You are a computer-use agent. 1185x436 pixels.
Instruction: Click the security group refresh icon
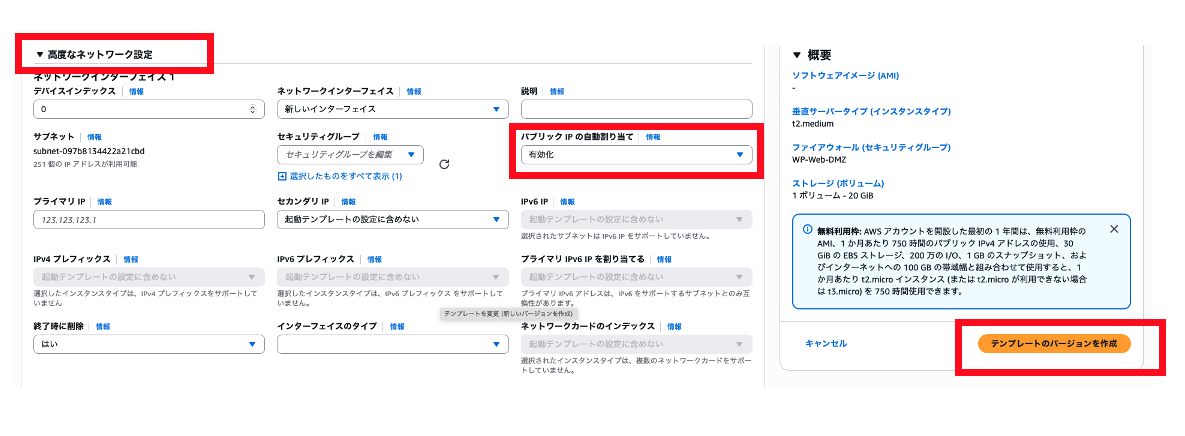[x=444, y=164]
